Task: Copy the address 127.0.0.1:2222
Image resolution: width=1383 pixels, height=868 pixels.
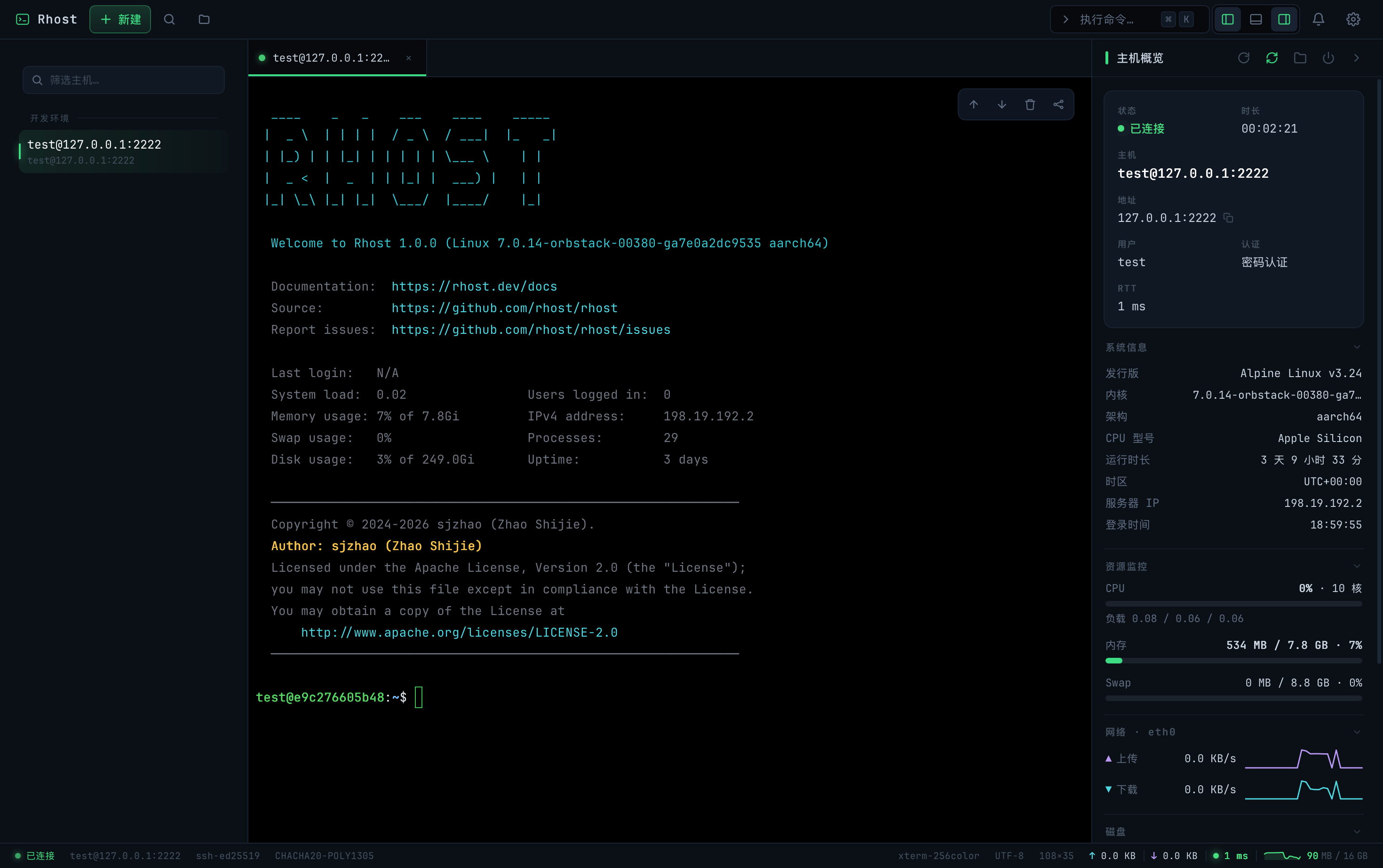Action: point(1228,218)
